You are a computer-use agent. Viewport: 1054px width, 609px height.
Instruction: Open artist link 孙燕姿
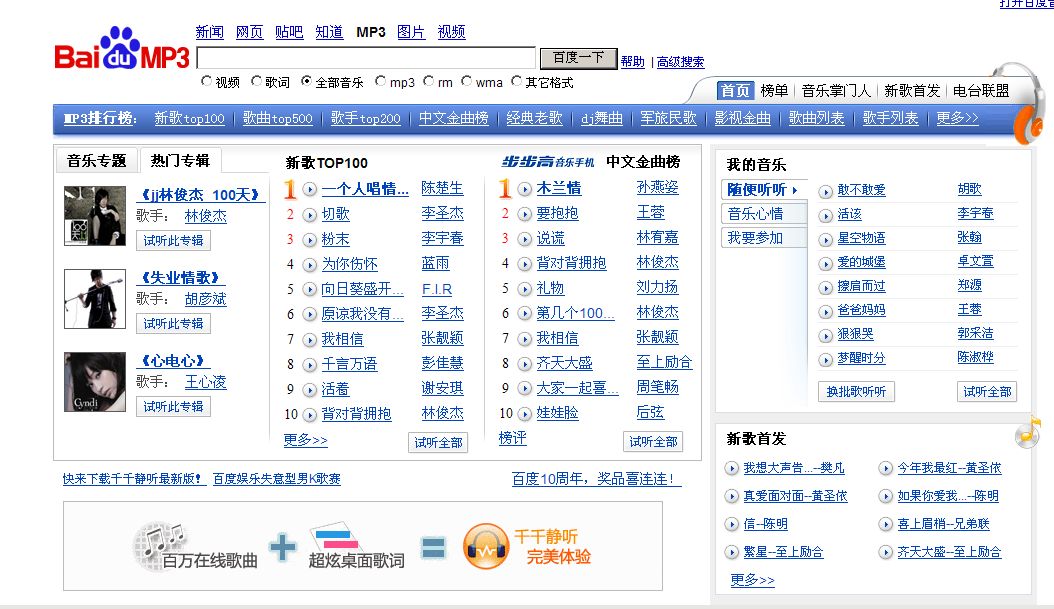[x=657, y=188]
